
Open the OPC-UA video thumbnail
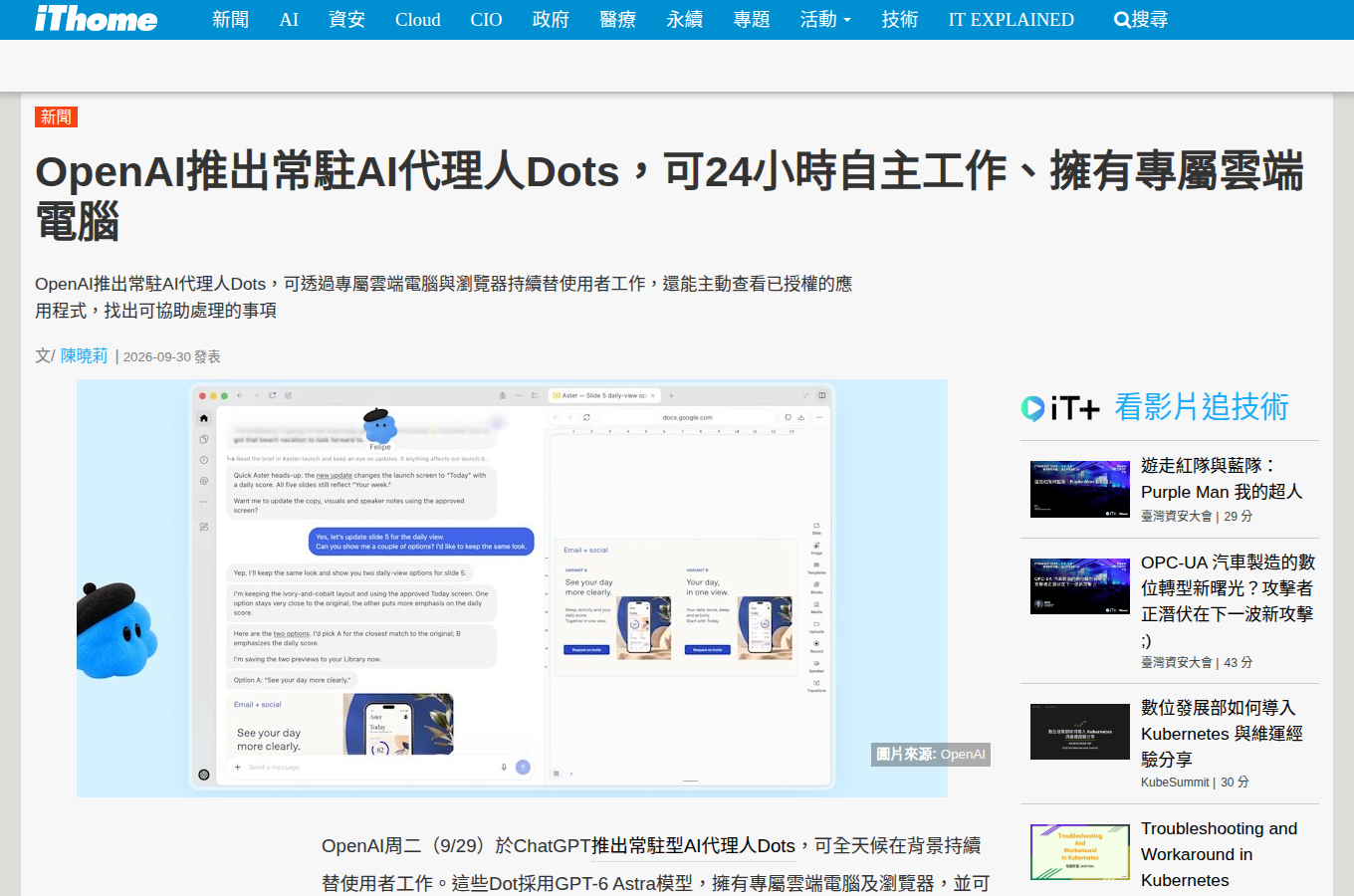1080,586
